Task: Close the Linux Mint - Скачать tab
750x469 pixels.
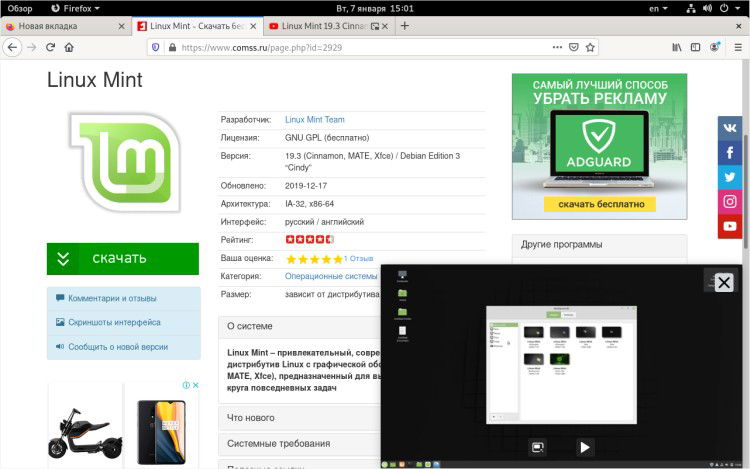Action: click(x=253, y=26)
